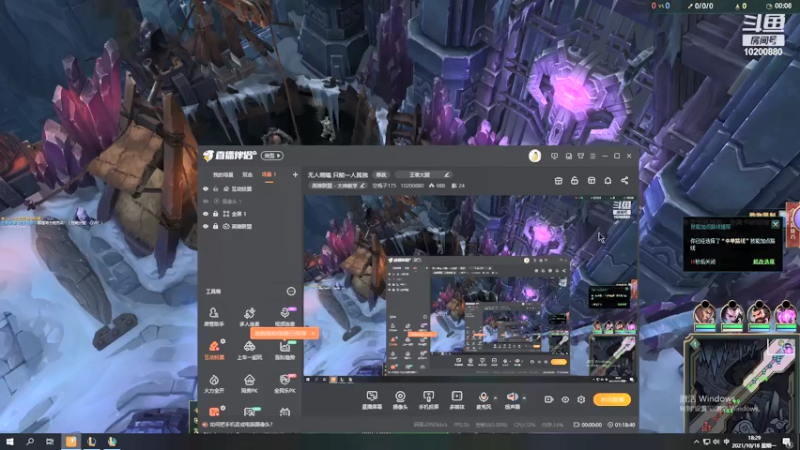Toggle visibility of the fullscreen 1 source
The image size is (800, 450).
coord(206,214)
